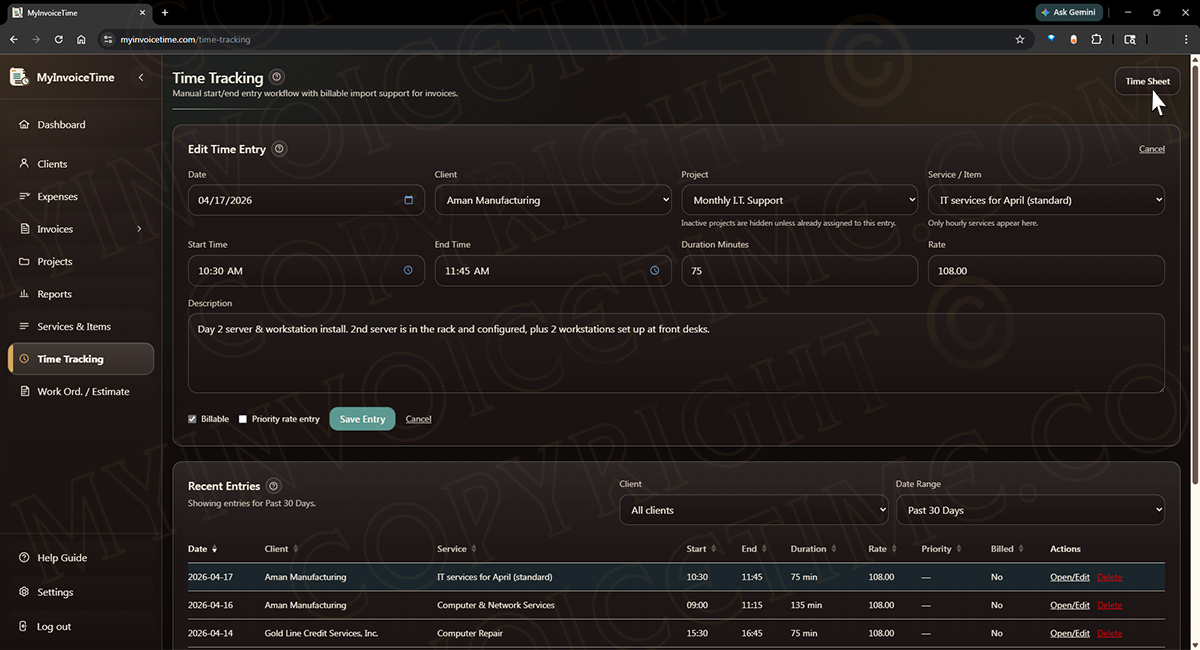
Task: Open the Client dropdown showing Aman Manufacturing
Action: (553, 200)
